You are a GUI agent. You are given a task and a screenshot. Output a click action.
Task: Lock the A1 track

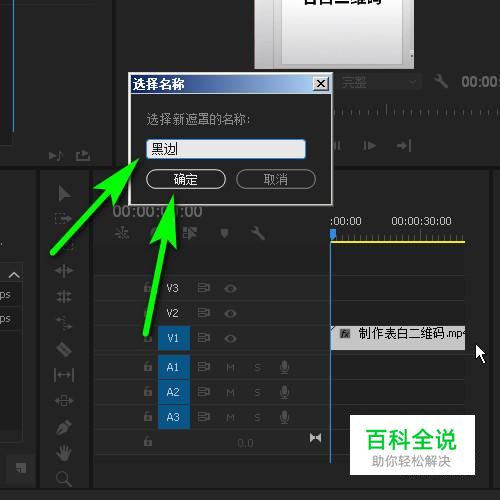coord(148,367)
